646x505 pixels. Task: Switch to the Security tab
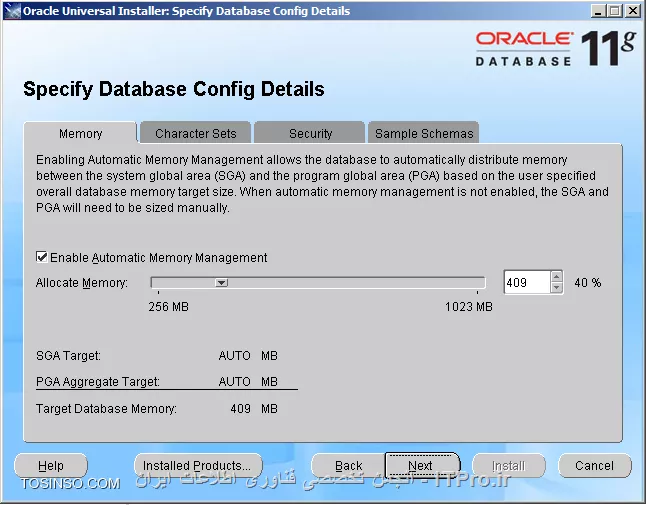310,133
